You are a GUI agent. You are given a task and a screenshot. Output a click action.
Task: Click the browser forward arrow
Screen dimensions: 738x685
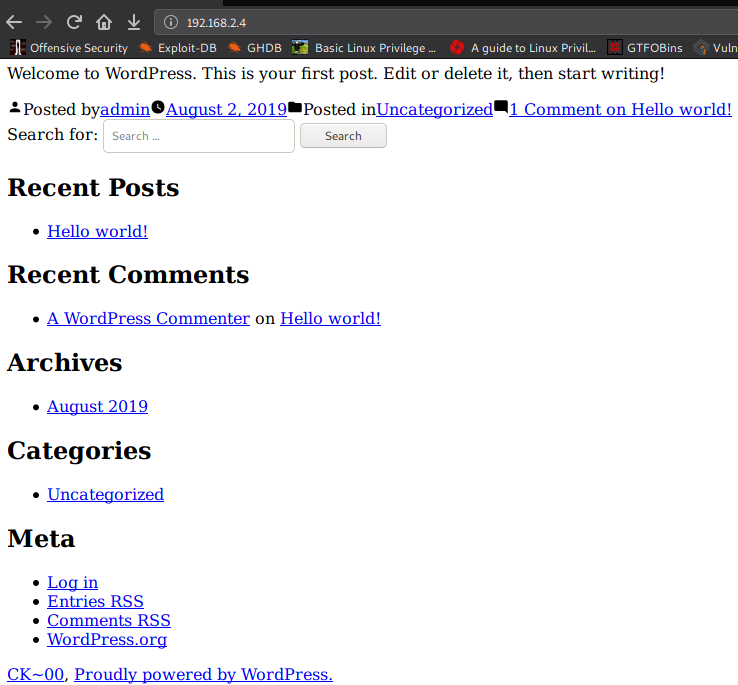(x=44, y=22)
